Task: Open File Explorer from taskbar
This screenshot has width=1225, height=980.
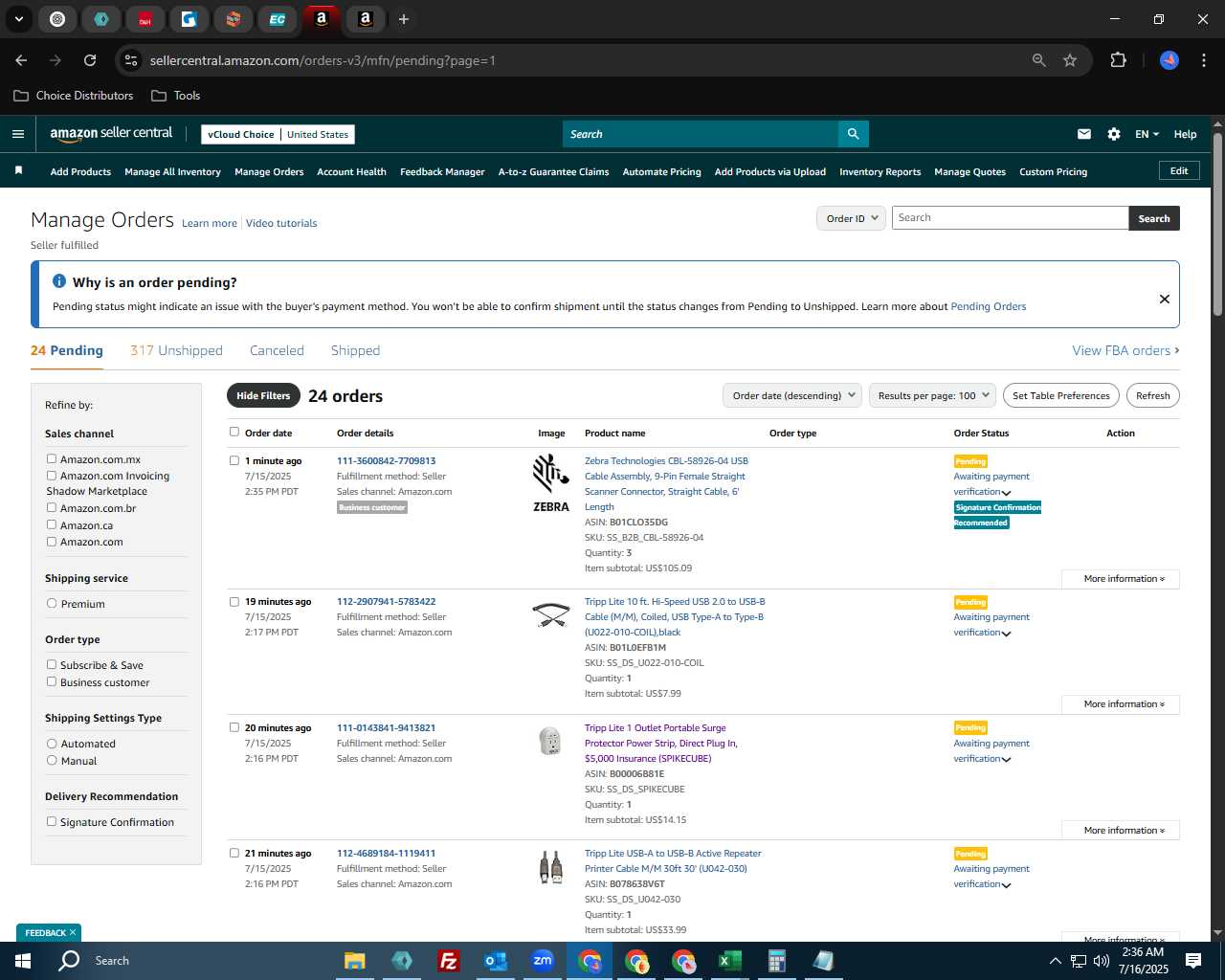Action: (355, 961)
